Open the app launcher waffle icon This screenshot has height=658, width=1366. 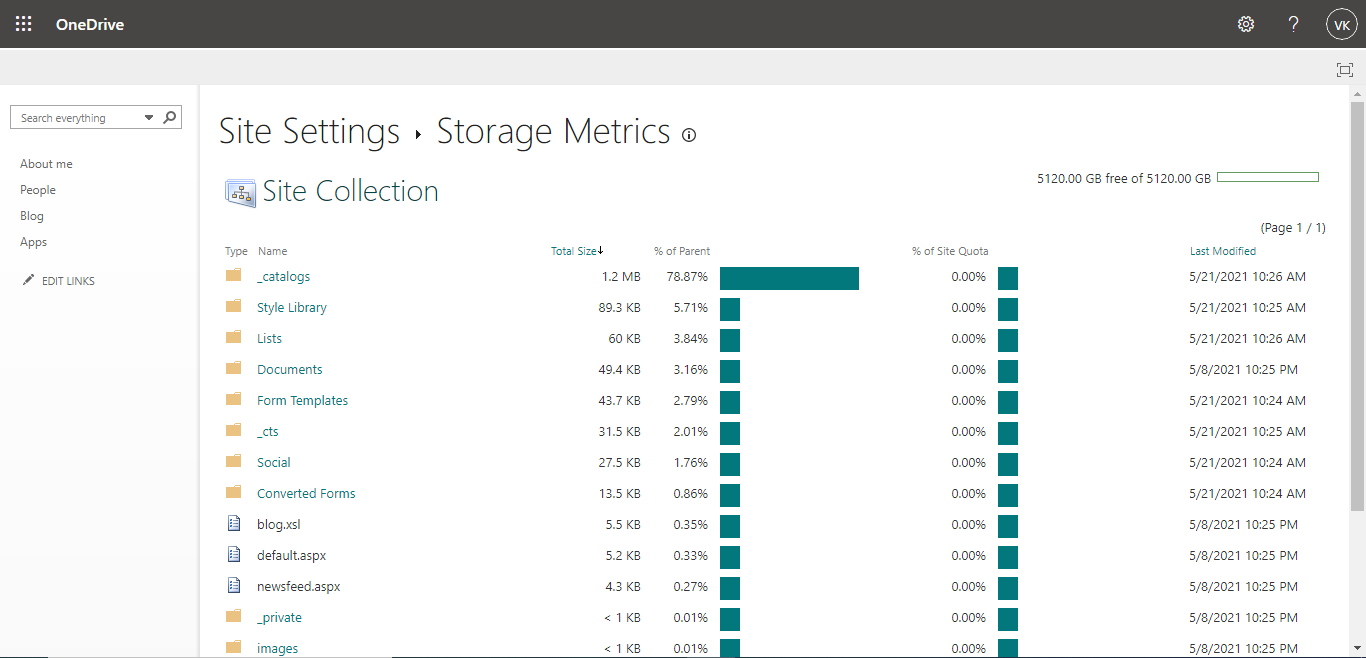(24, 24)
